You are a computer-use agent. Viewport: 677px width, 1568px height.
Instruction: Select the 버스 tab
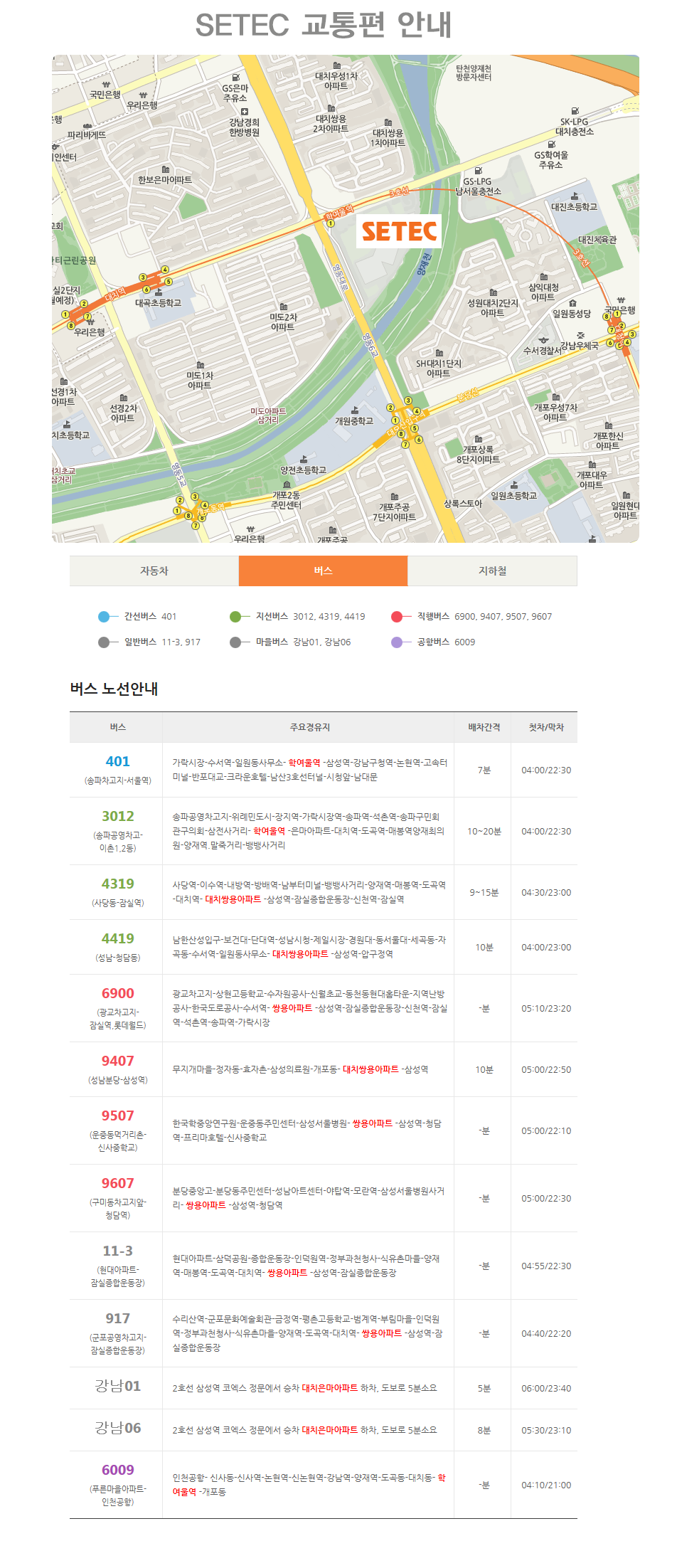[323, 571]
